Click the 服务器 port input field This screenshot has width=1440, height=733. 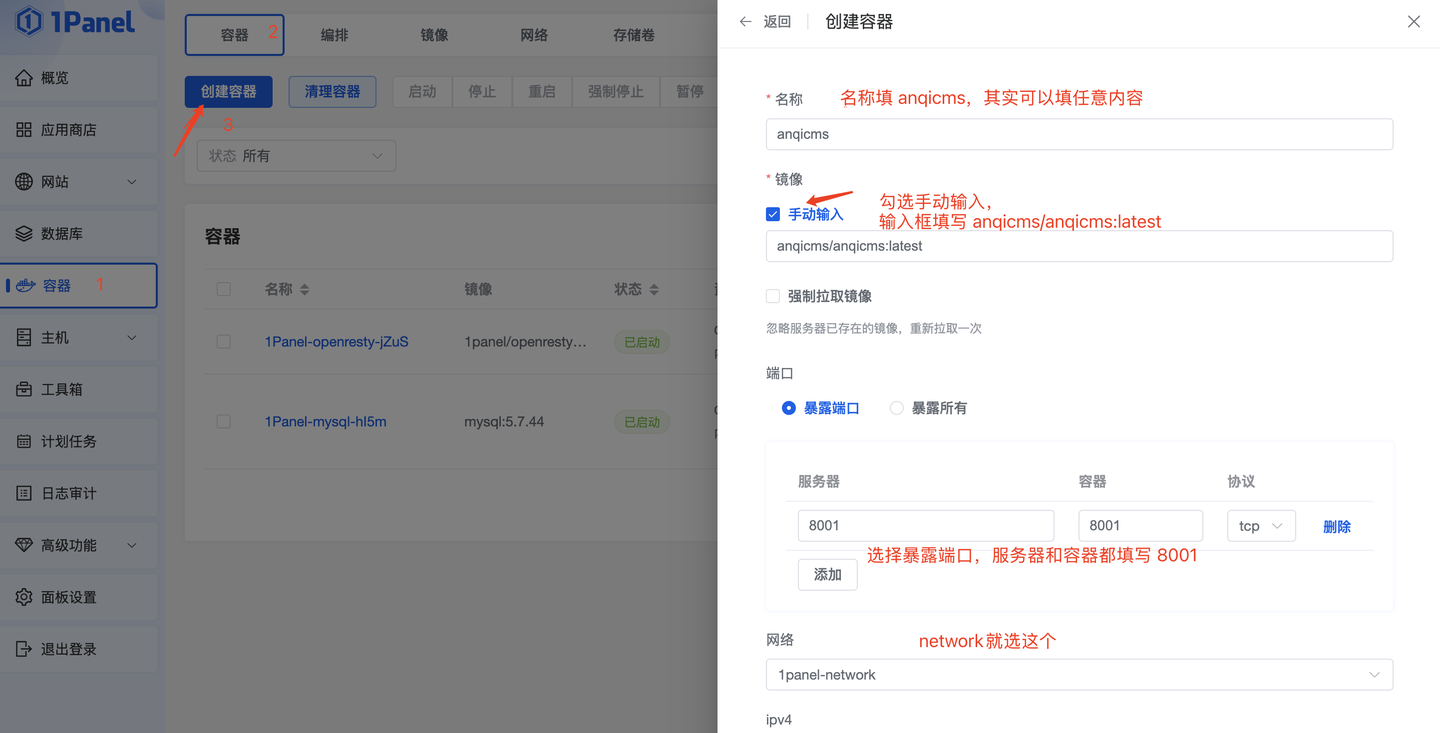click(926, 526)
